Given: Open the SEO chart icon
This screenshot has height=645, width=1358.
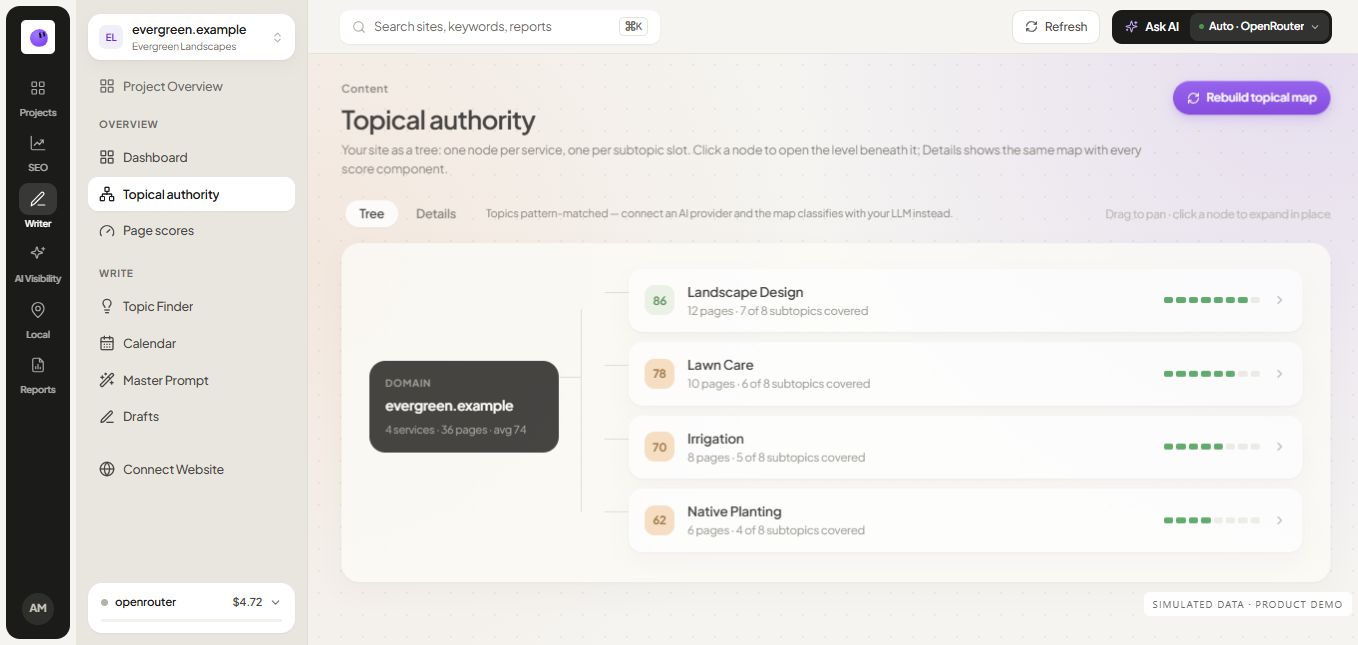Looking at the screenshot, I should (38, 143).
